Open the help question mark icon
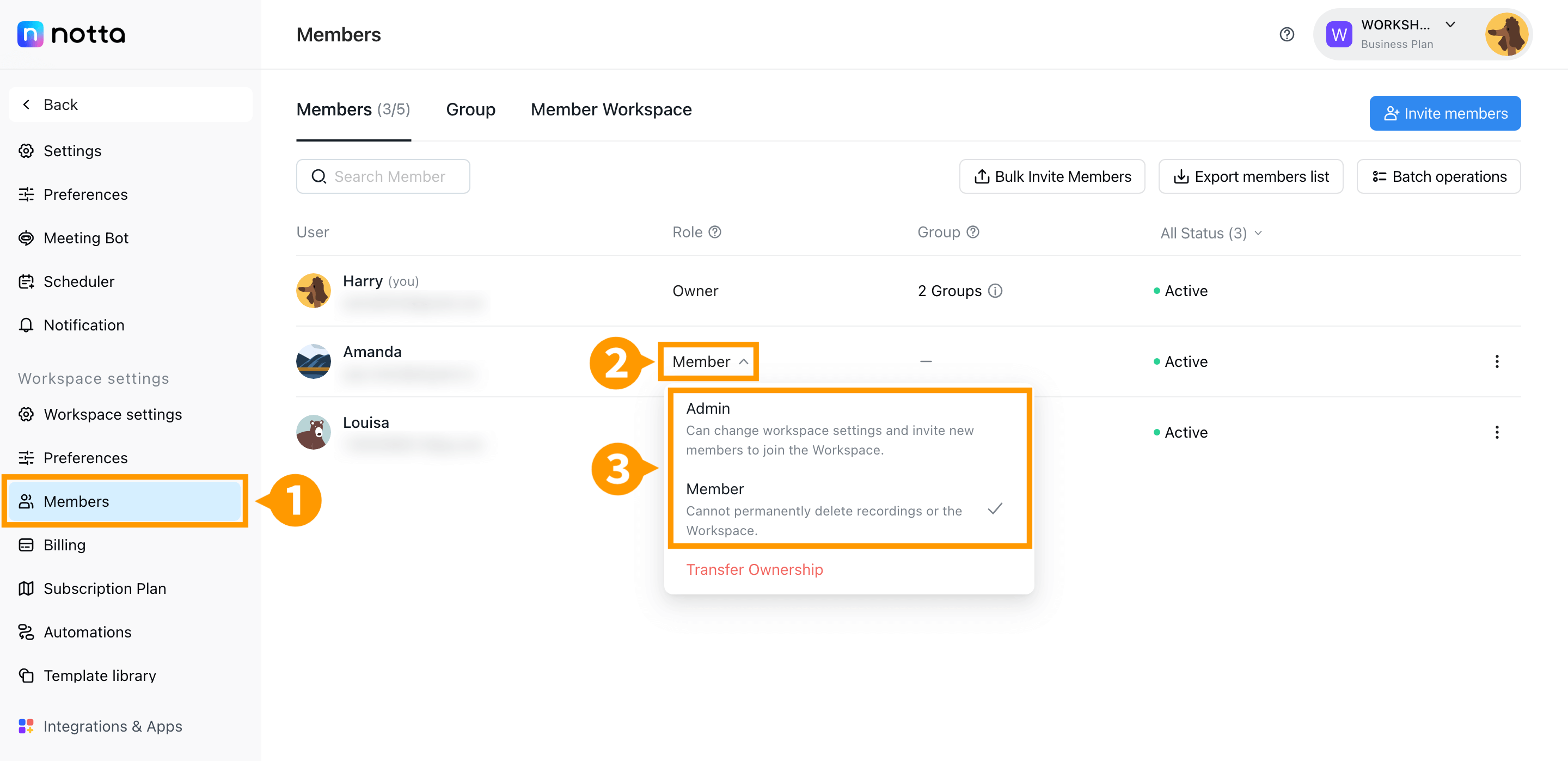The height and width of the screenshot is (761, 1568). point(1286,35)
